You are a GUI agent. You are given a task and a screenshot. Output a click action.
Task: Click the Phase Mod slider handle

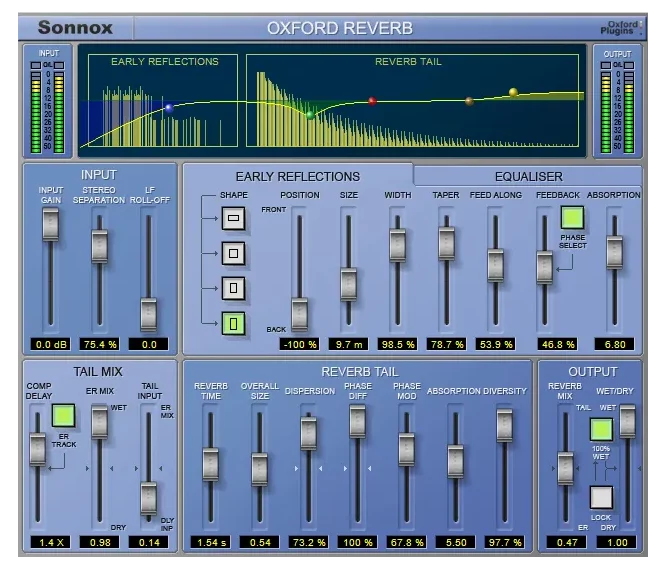pyautogui.click(x=406, y=449)
